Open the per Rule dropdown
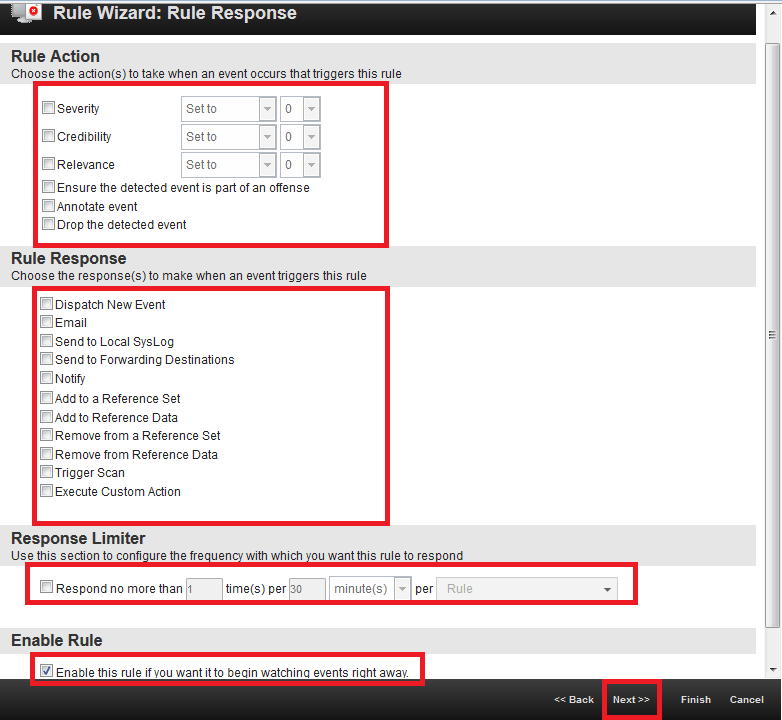Screen dimensions: 782x720 529,589
